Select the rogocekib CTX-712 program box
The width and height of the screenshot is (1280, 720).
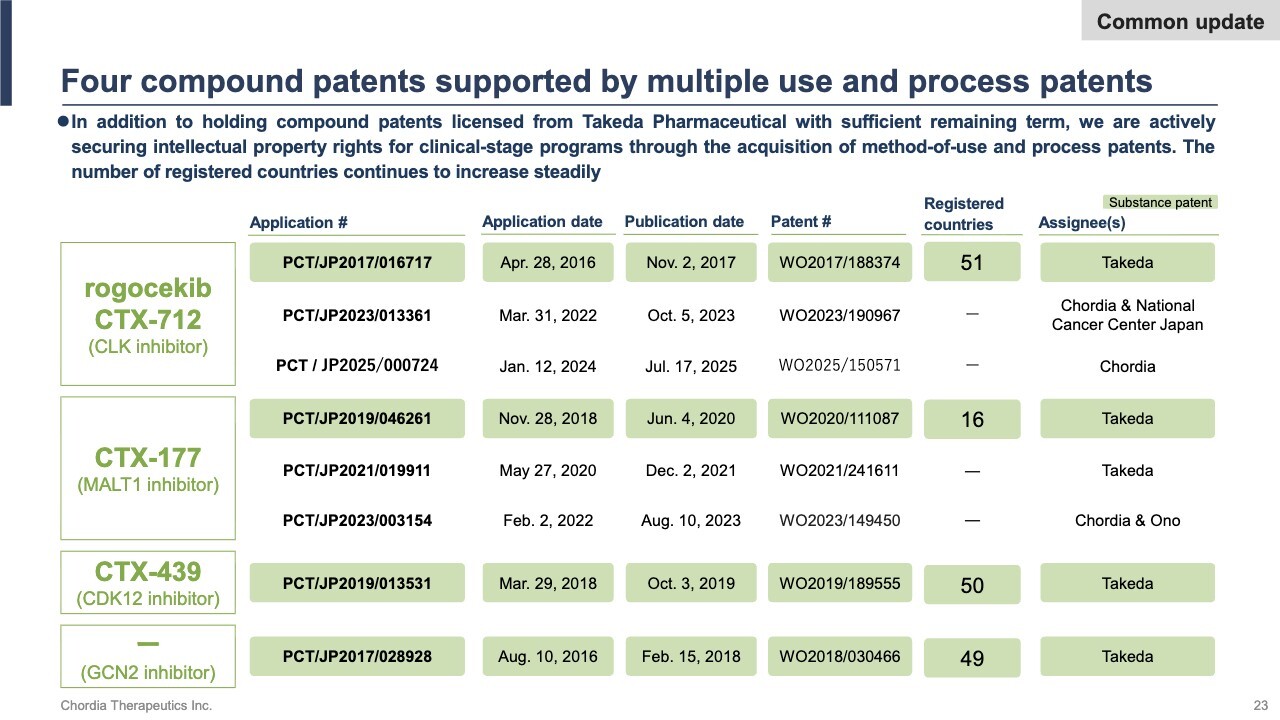[148, 313]
